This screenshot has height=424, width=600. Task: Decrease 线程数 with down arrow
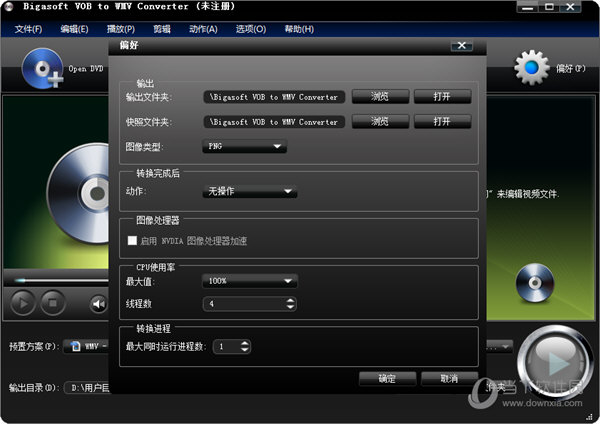click(x=290, y=307)
